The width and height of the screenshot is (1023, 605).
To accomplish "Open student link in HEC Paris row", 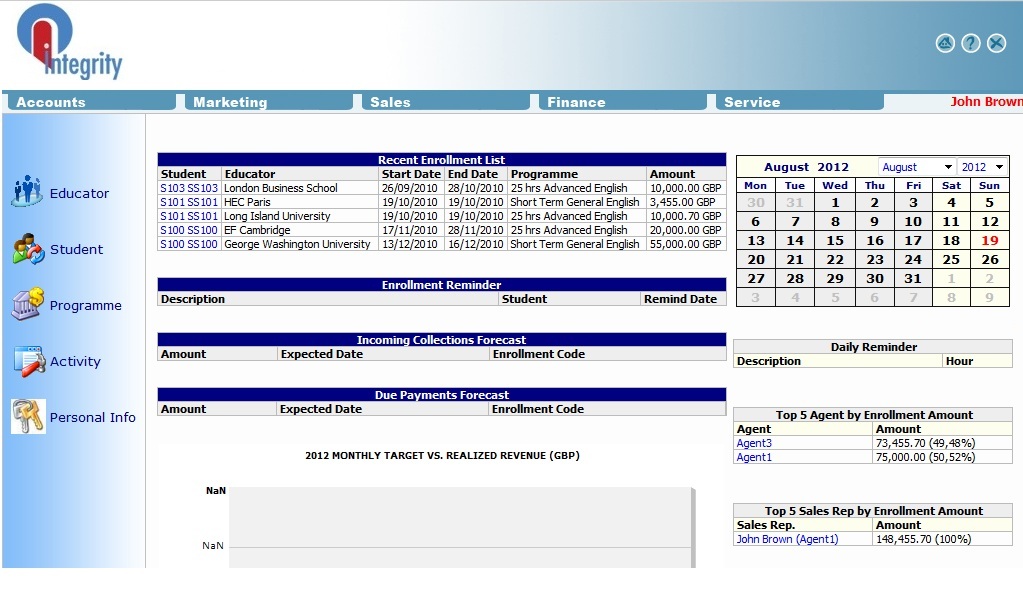I will point(189,202).
